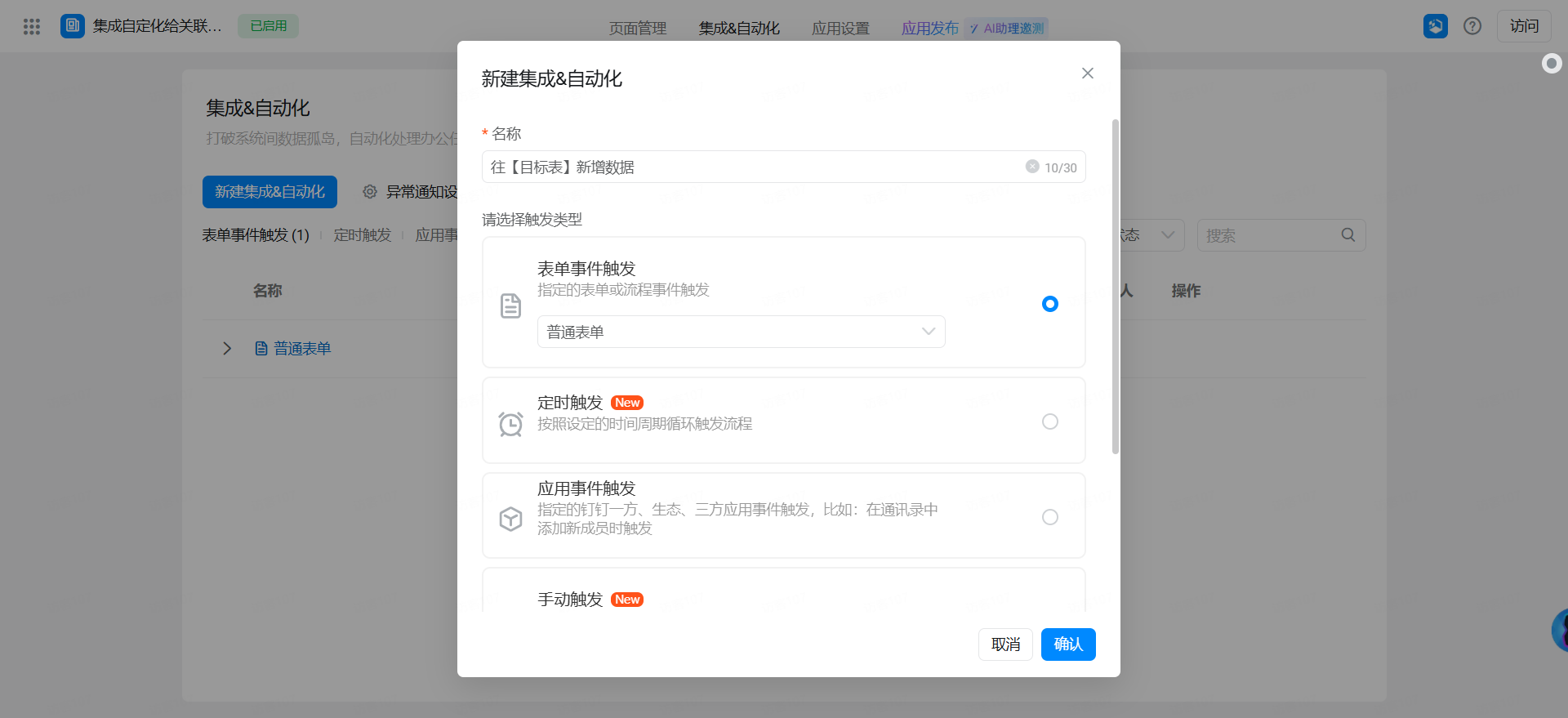Click the 操作 column header
Viewport: 1568px width, 718px height.
1186,291
